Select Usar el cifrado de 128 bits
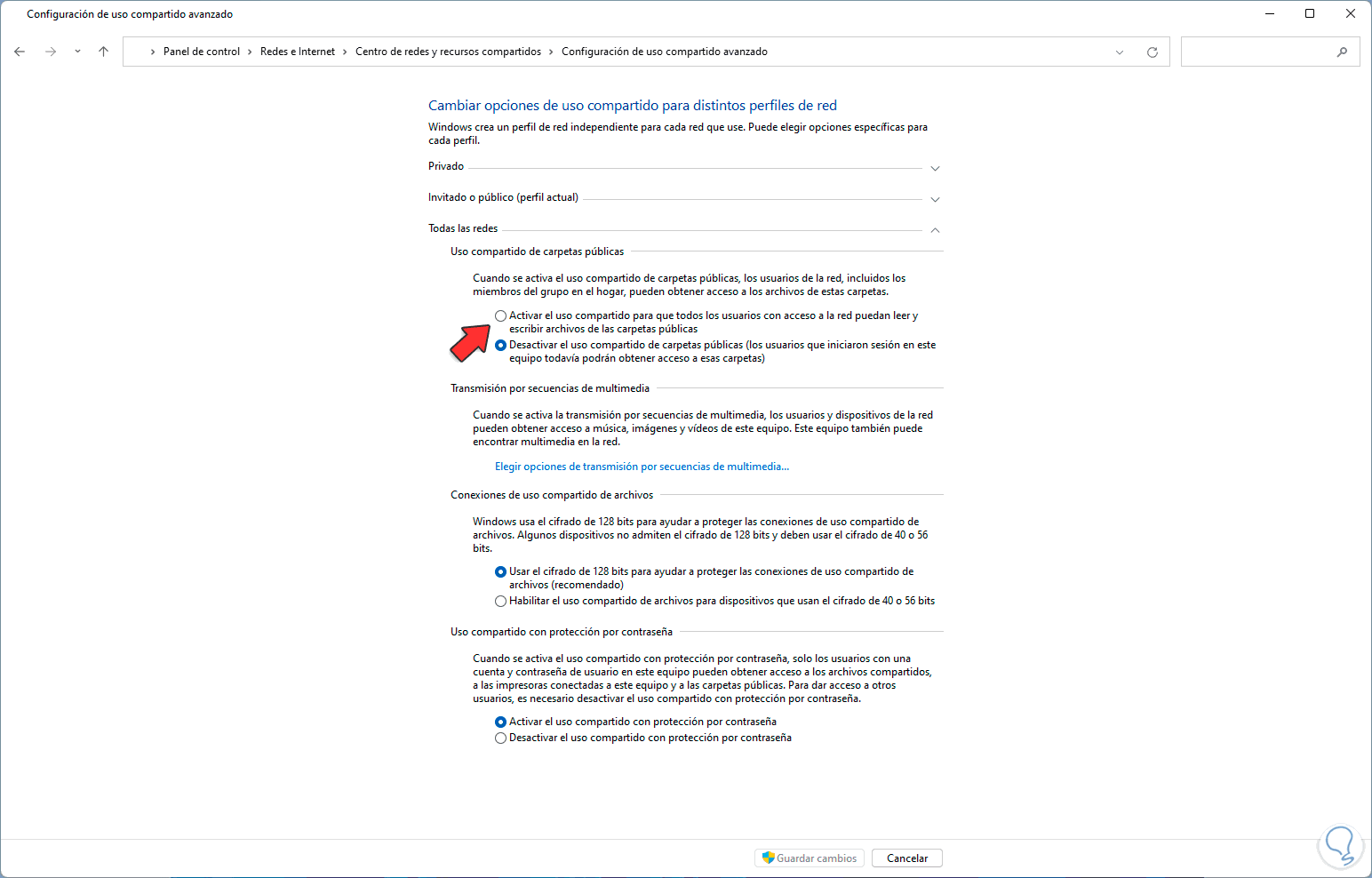The width and height of the screenshot is (1372, 878). (x=501, y=571)
